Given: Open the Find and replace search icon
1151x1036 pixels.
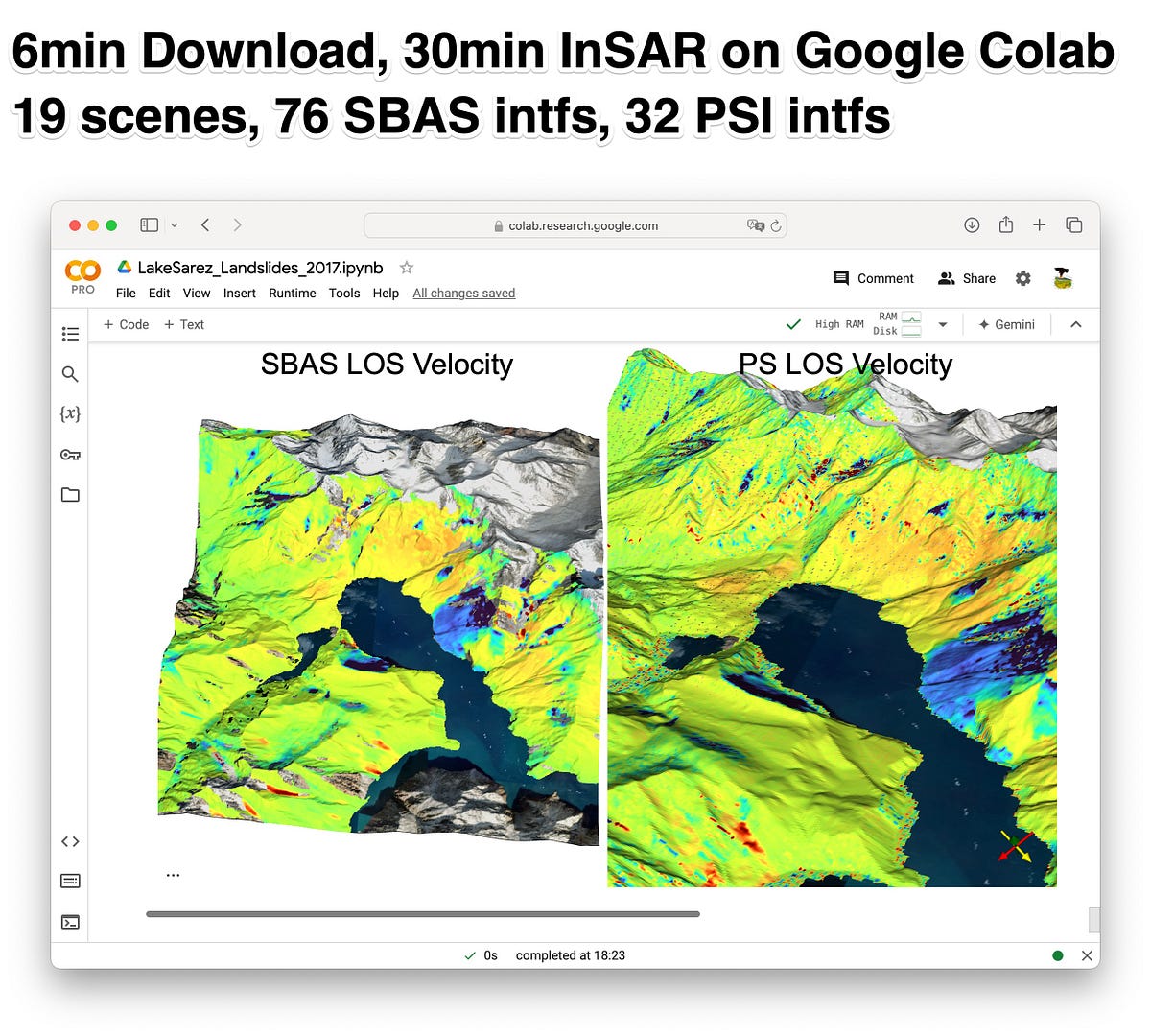Looking at the screenshot, I should (70, 374).
